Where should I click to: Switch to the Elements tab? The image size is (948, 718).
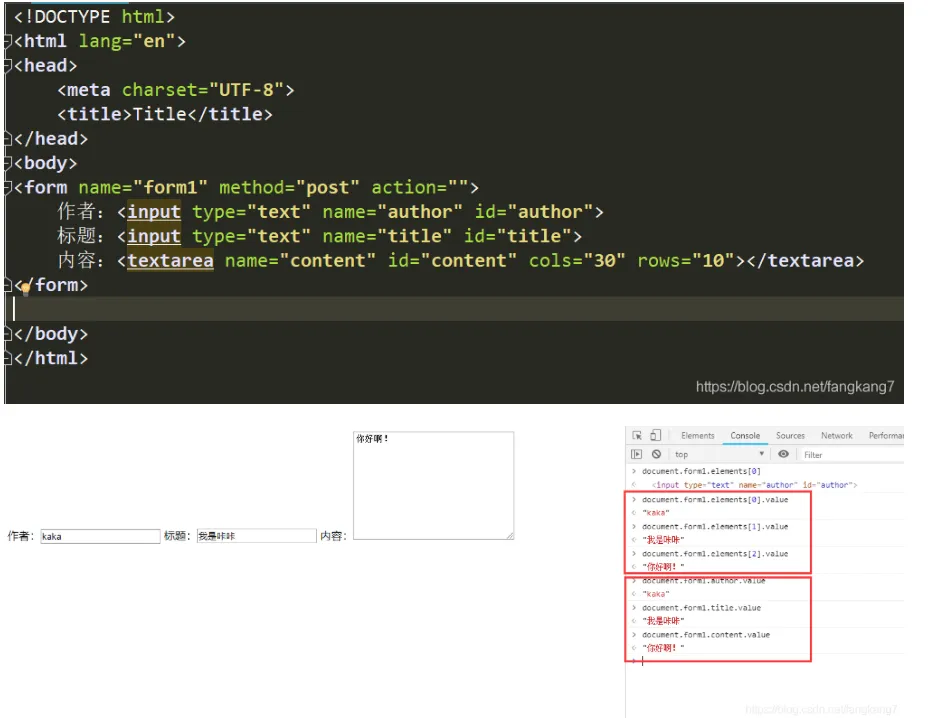click(x=697, y=435)
